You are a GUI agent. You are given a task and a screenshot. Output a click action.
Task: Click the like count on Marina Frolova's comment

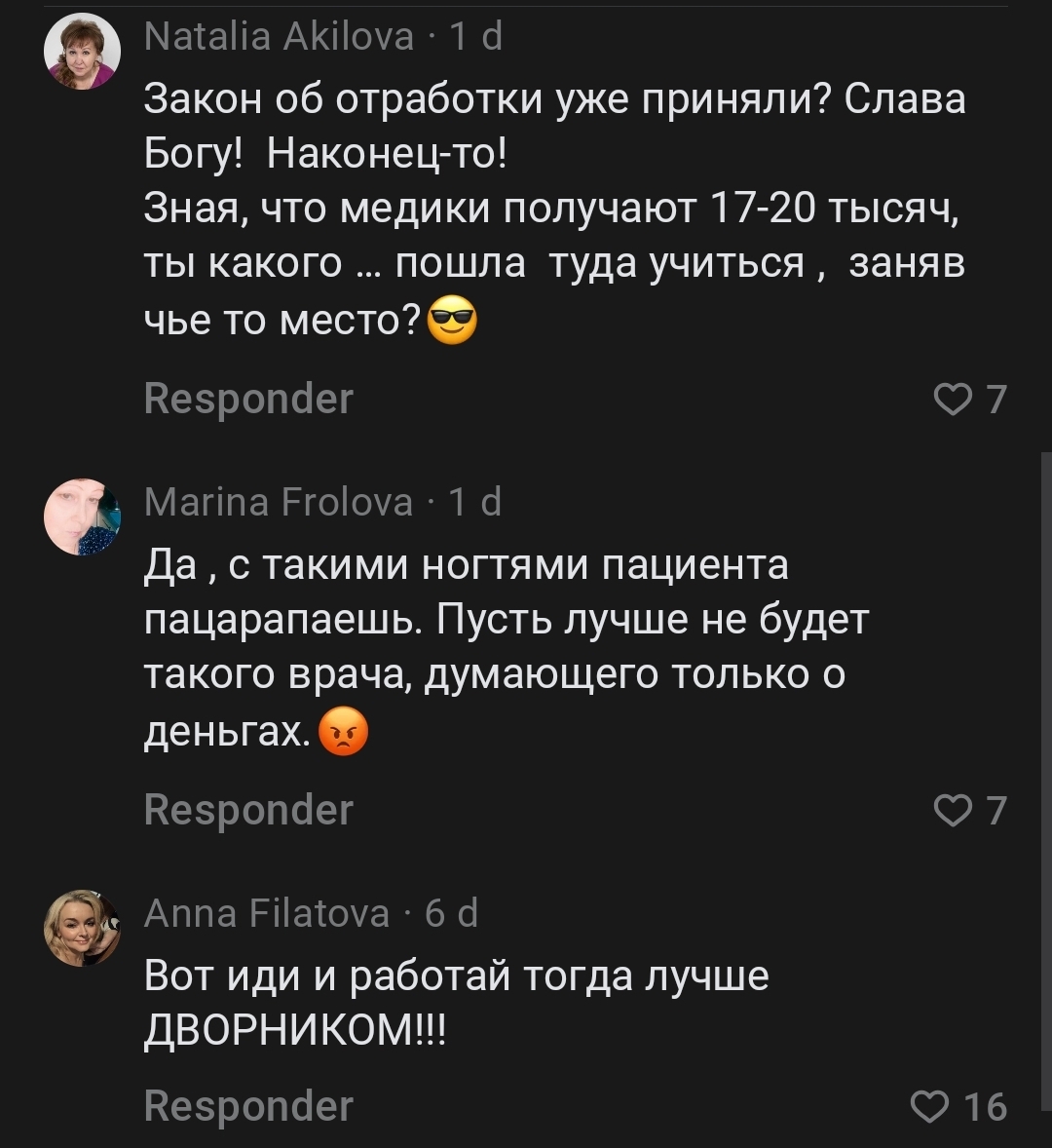[996, 811]
